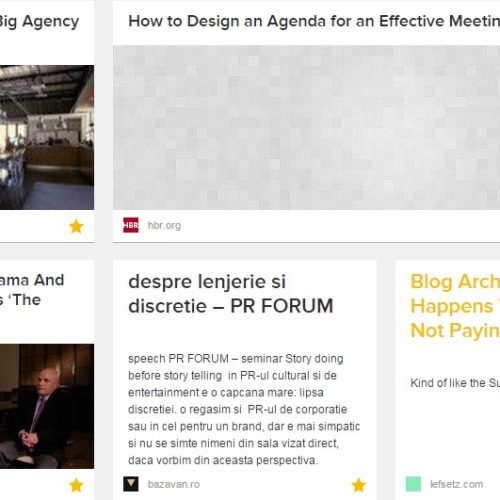Click the gray placeholder image of HBR article
This screenshot has height=500, width=500.
tap(306, 127)
